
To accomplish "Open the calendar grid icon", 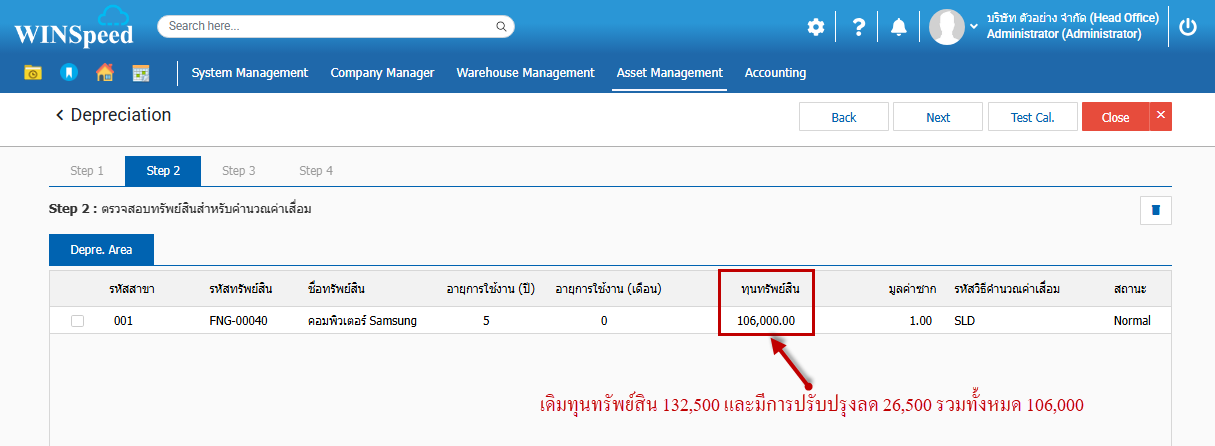I will [x=141, y=72].
